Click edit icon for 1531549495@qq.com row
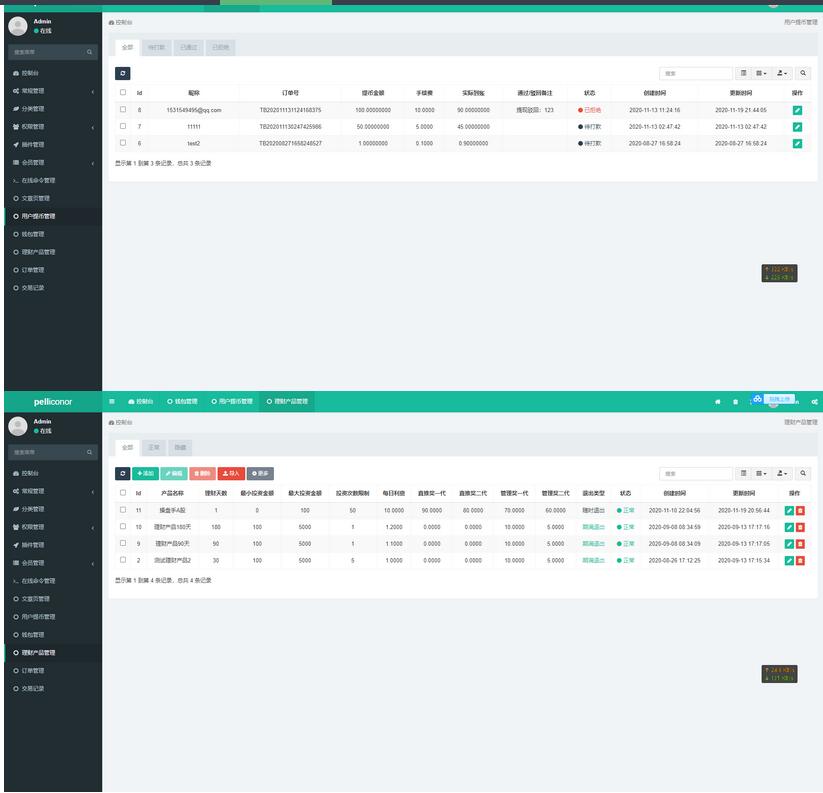This screenshot has width=823, height=793. tap(797, 110)
